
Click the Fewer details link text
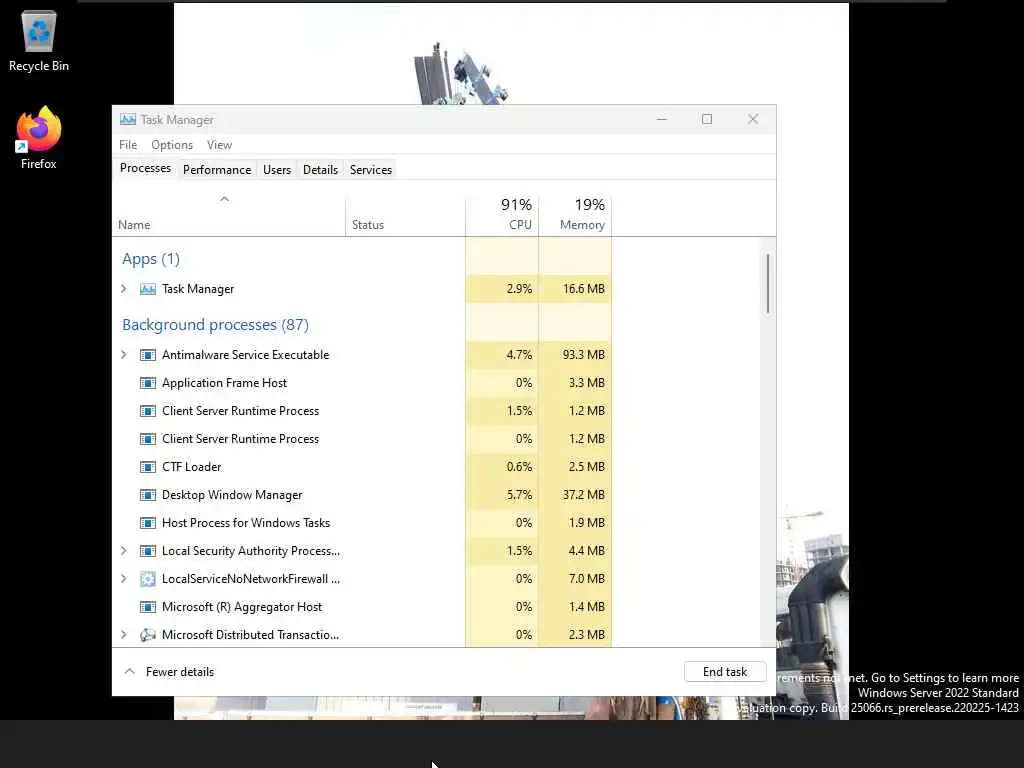[180, 671]
